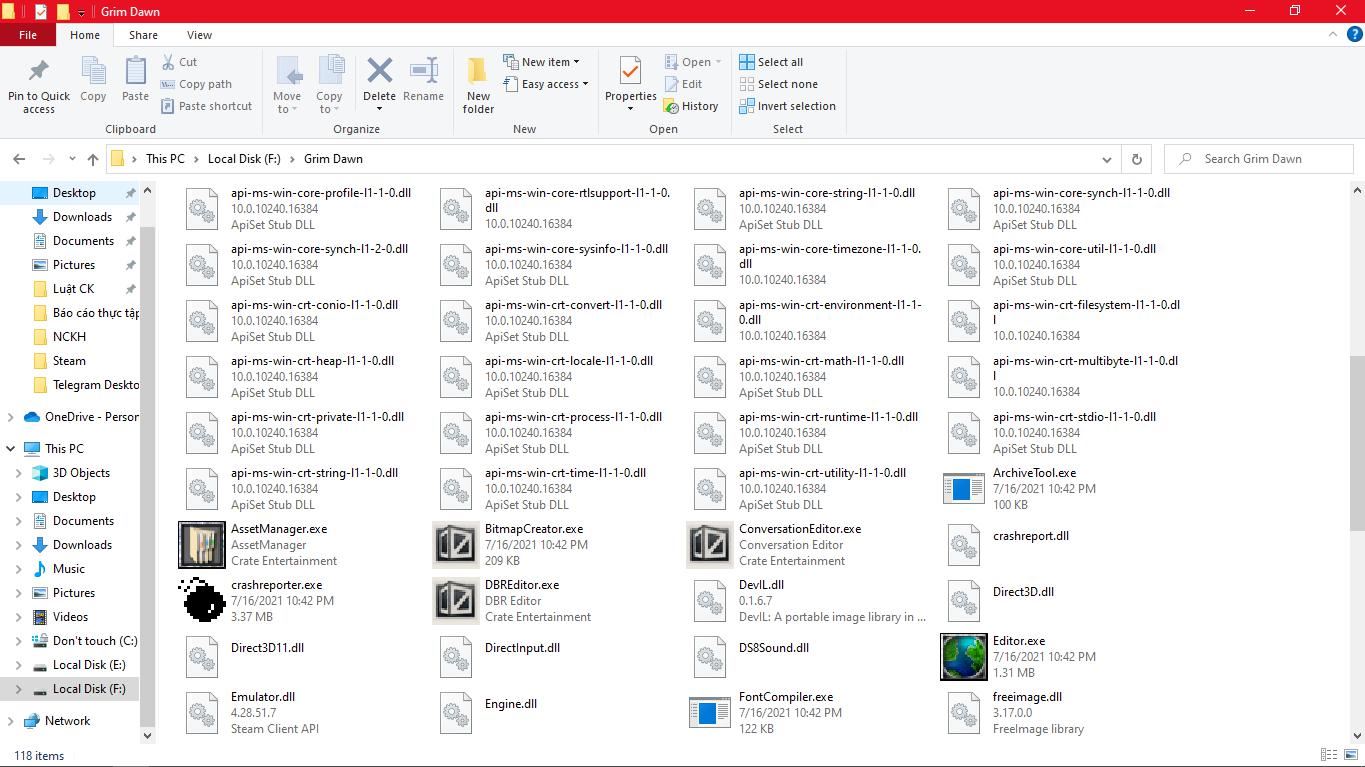Open the File menu
Viewport: 1365px width, 767px height.
click(28, 35)
